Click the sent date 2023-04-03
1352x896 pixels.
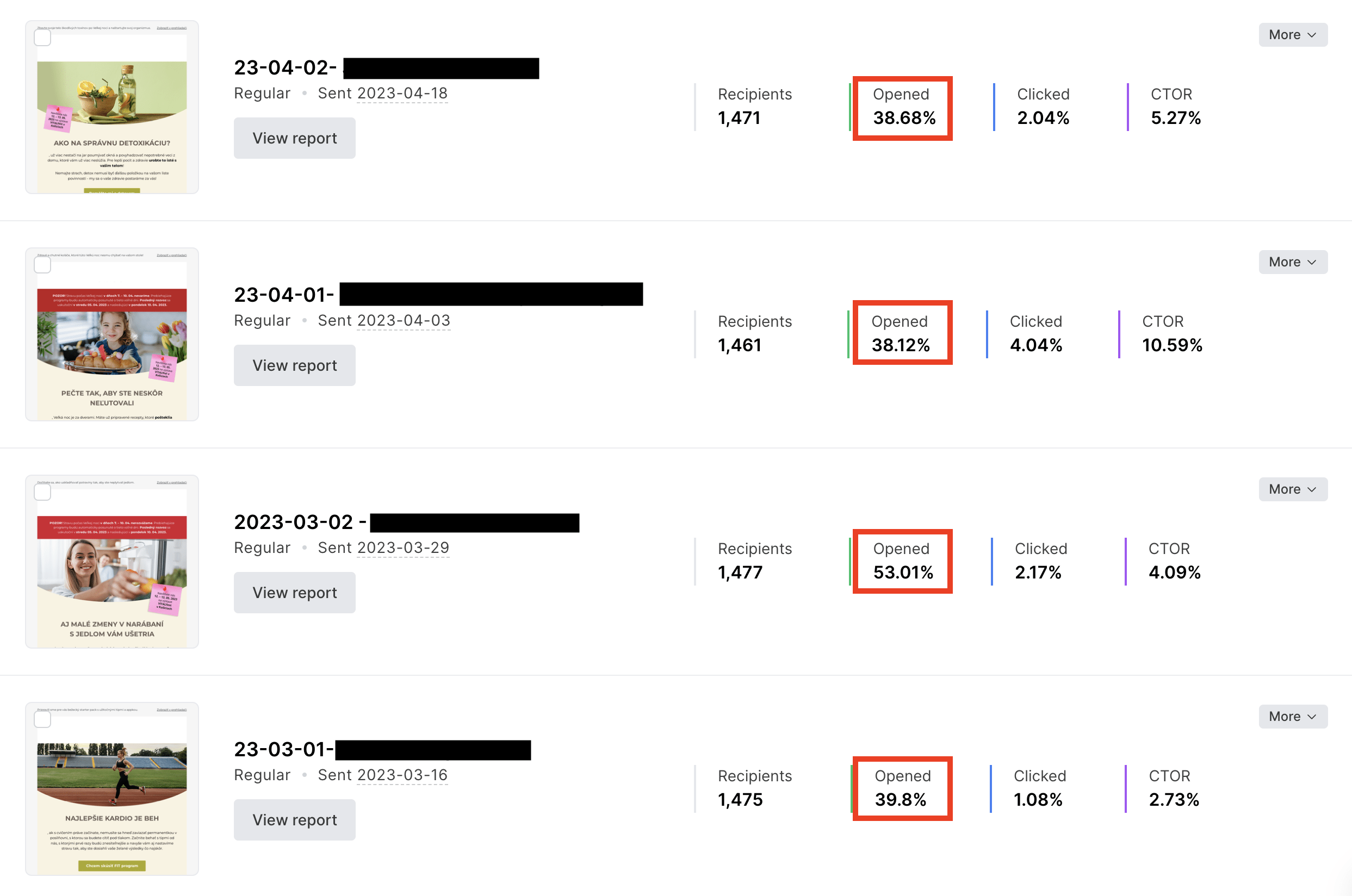(404, 321)
